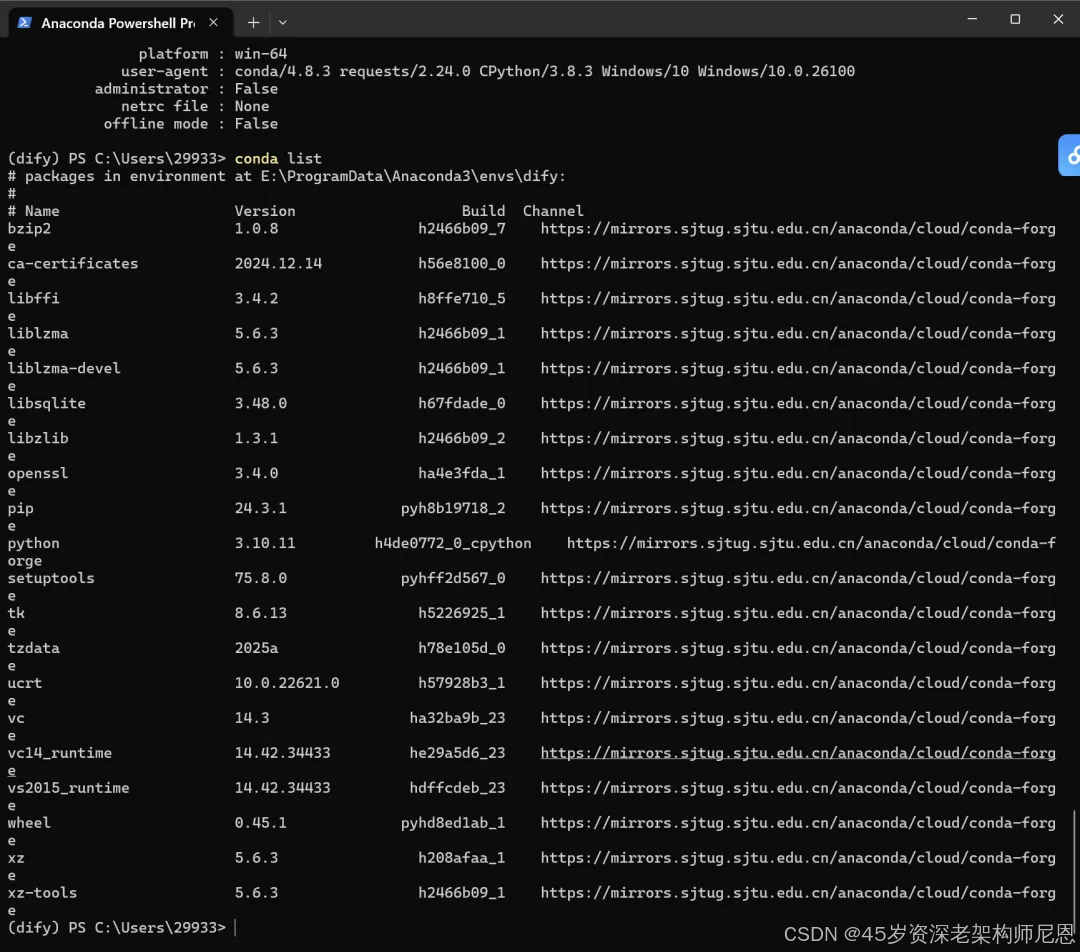Click the blue floating side widget icon
1080x952 pixels.
1070,156
